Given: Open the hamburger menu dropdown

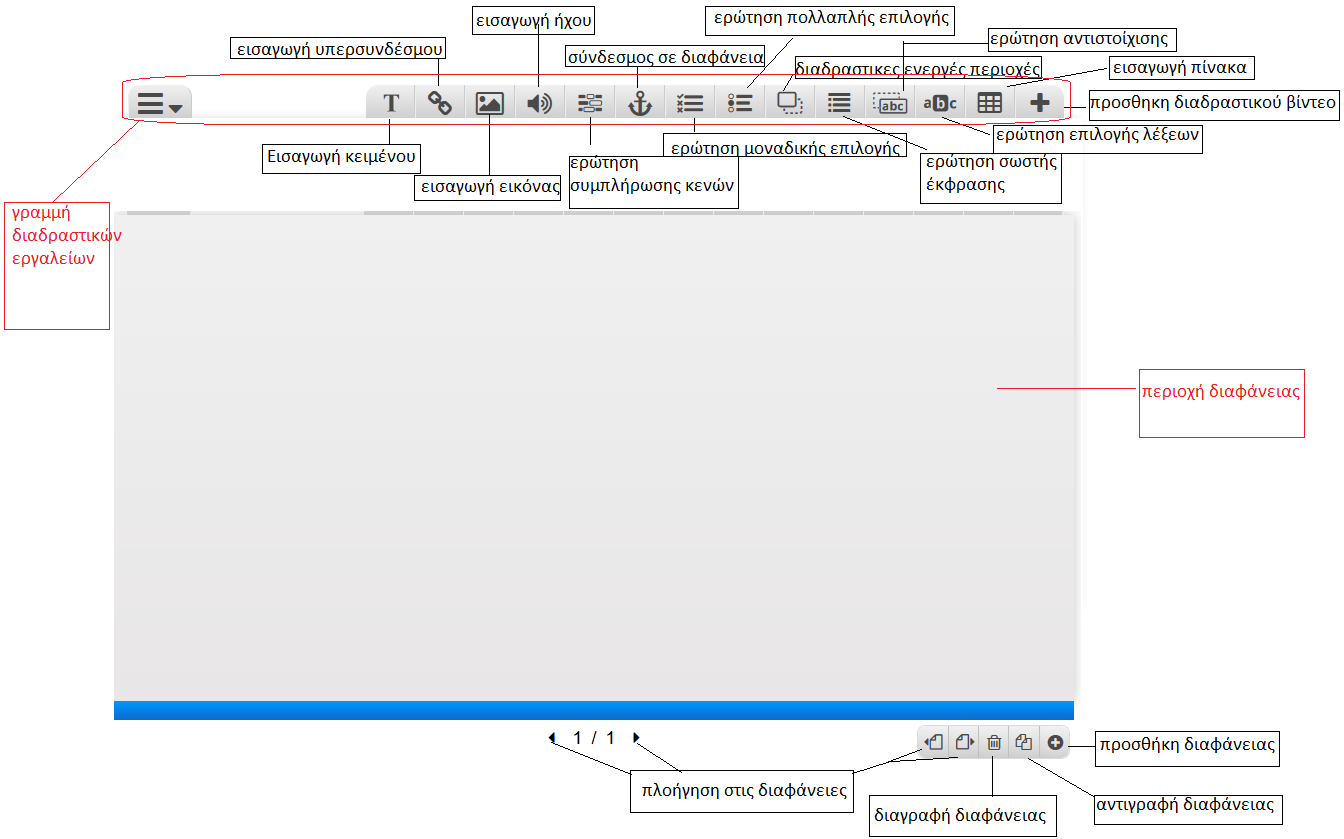Looking at the screenshot, I should click(x=159, y=103).
